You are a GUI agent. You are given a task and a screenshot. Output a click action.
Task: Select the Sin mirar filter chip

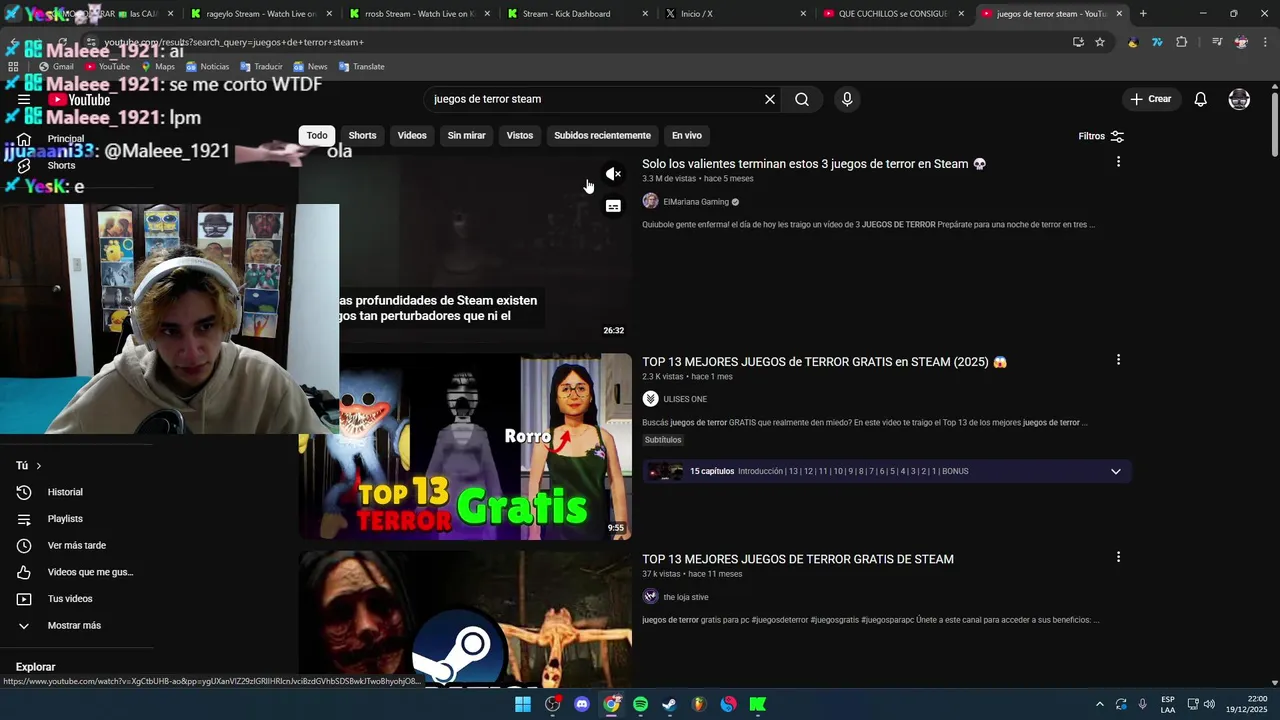(x=466, y=135)
